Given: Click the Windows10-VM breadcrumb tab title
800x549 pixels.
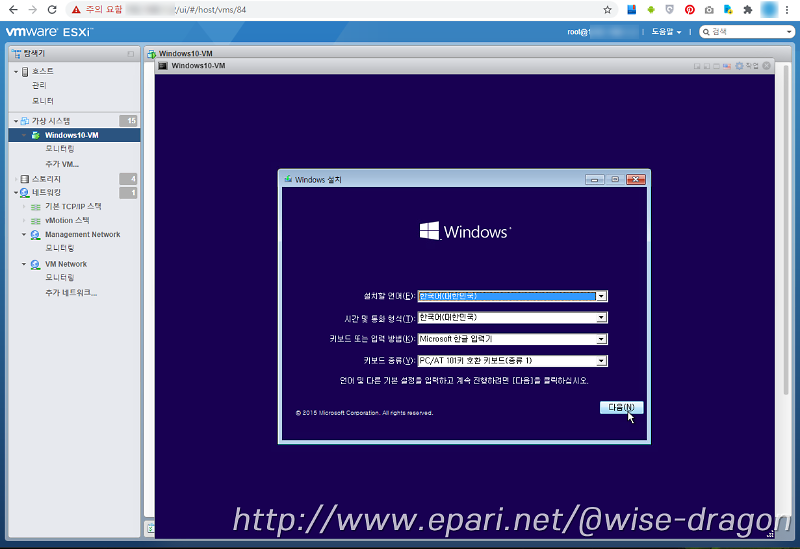Looking at the screenshot, I should [x=186, y=54].
